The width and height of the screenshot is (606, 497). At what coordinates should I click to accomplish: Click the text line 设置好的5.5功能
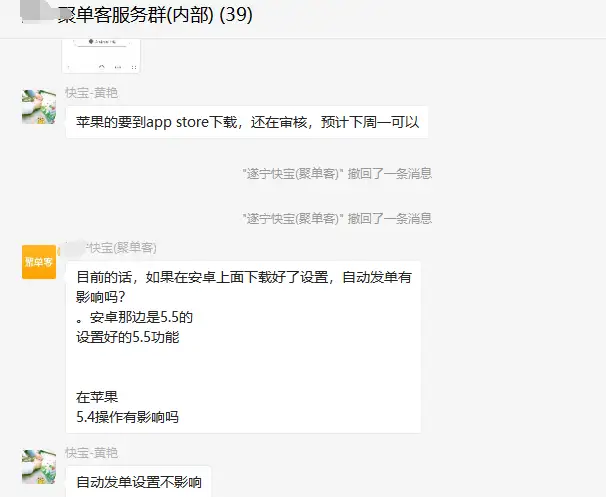128,337
